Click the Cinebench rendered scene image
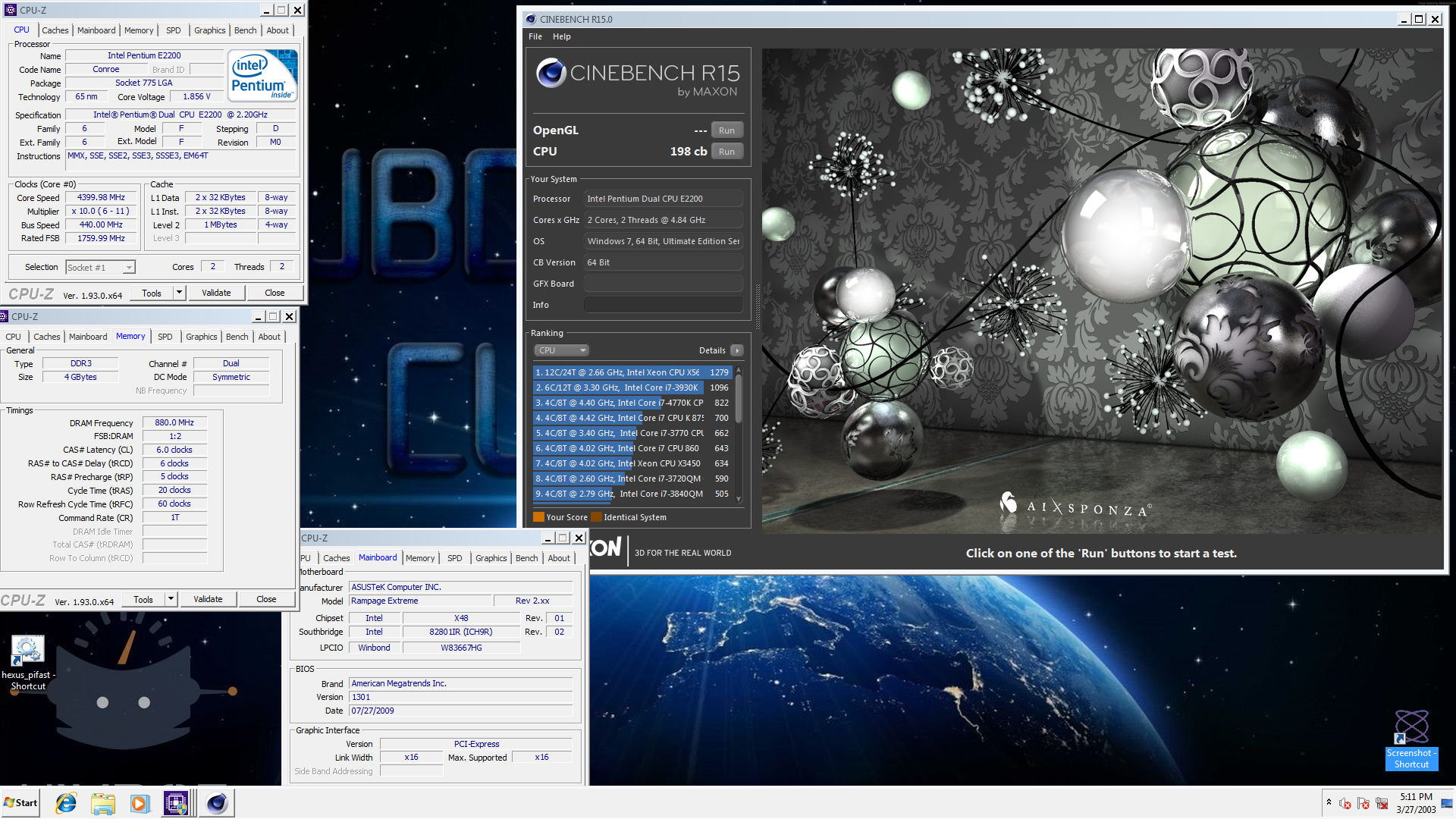The height and width of the screenshot is (819, 1456). click(x=1101, y=290)
